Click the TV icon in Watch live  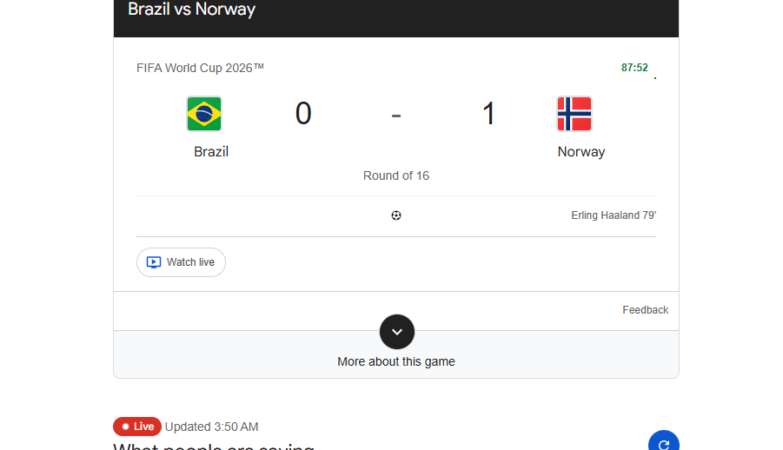coord(154,262)
